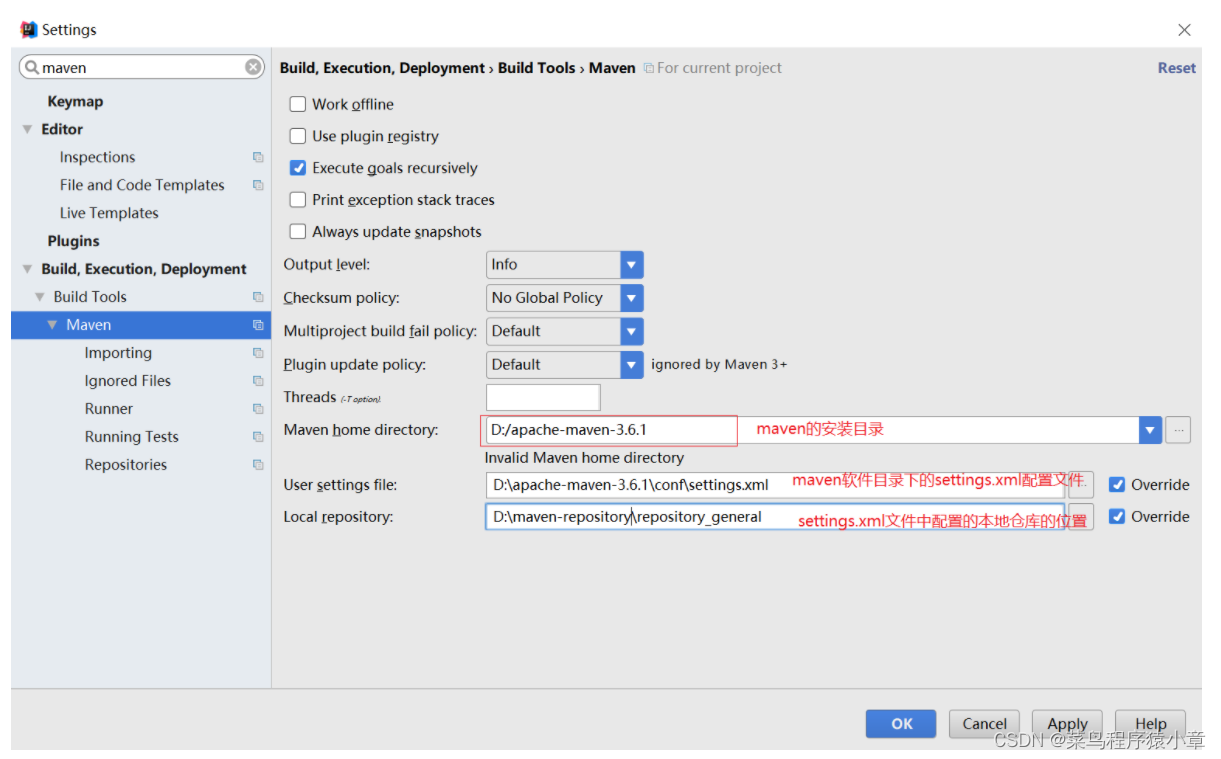Click project-scope icon beside Maven row

click(258, 325)
